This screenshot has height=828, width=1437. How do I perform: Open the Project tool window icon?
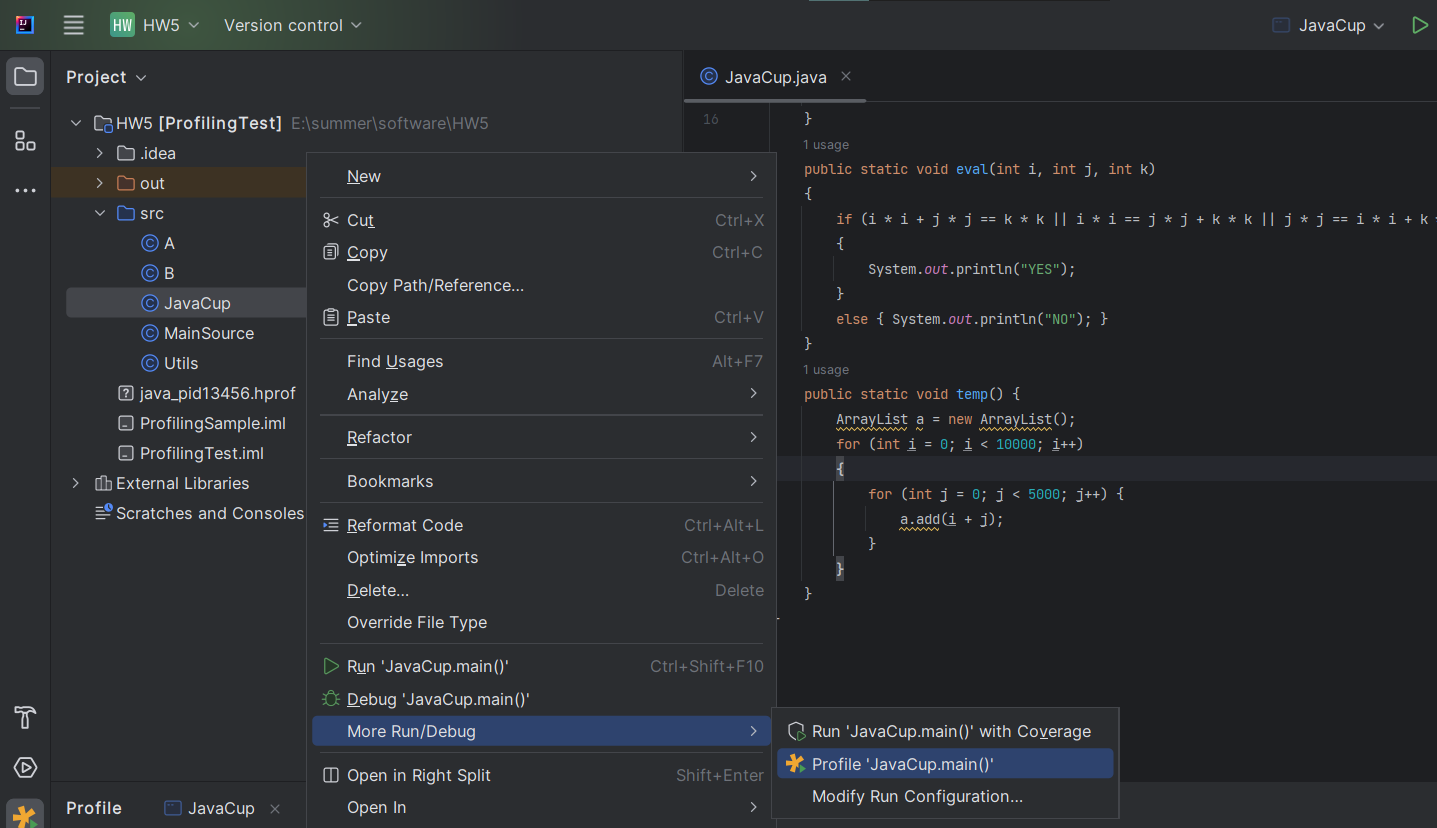tap(24, 76)
